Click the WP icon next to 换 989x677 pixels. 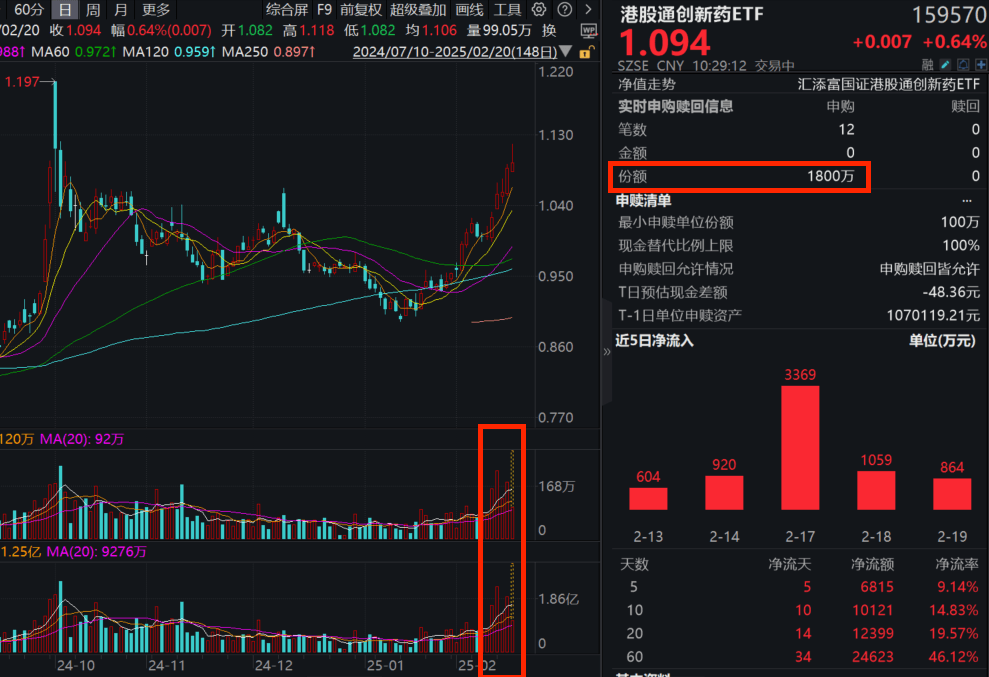pos(589,31)
